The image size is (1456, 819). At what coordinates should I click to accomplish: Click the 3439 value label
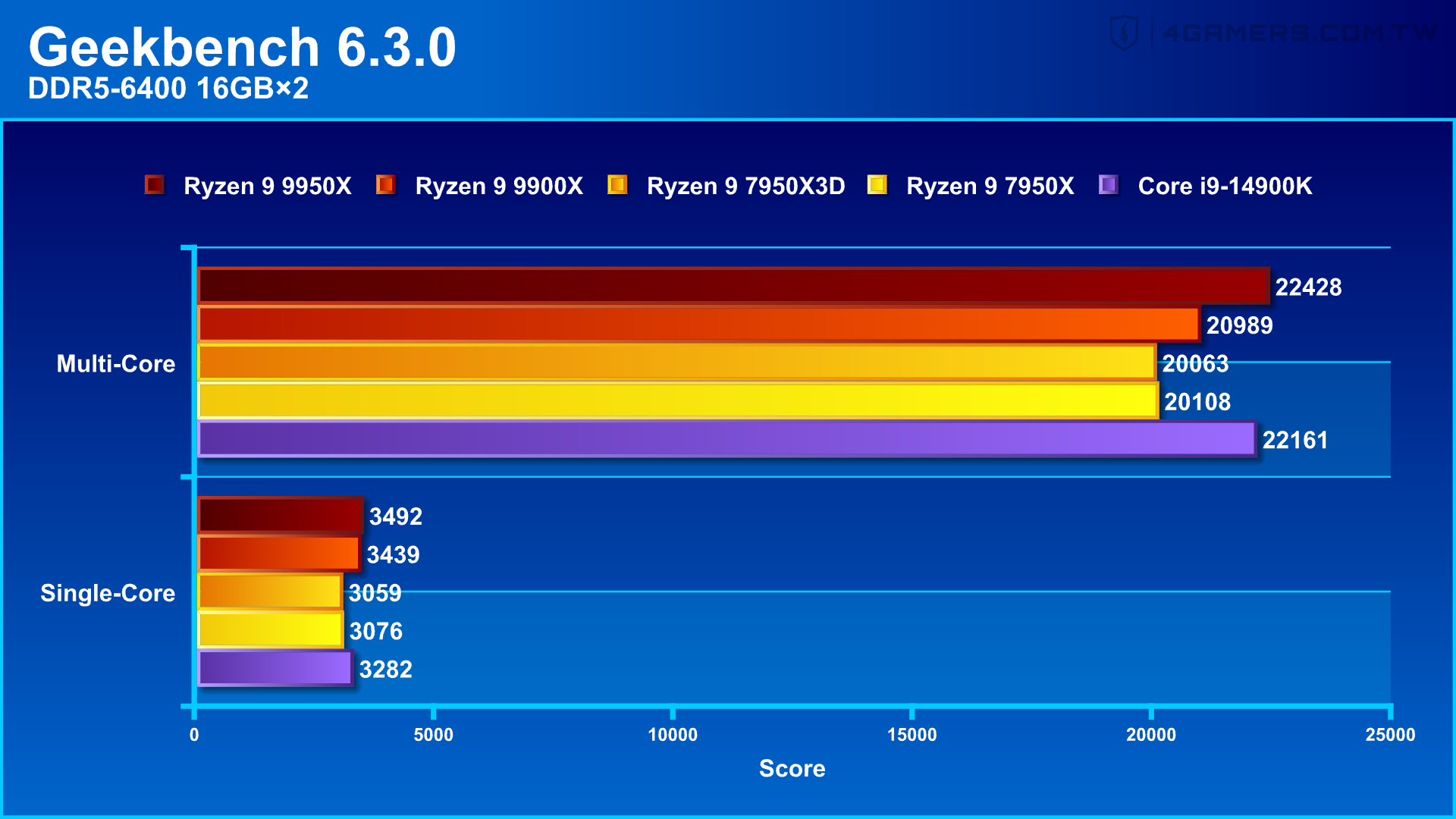pos(393,555)
